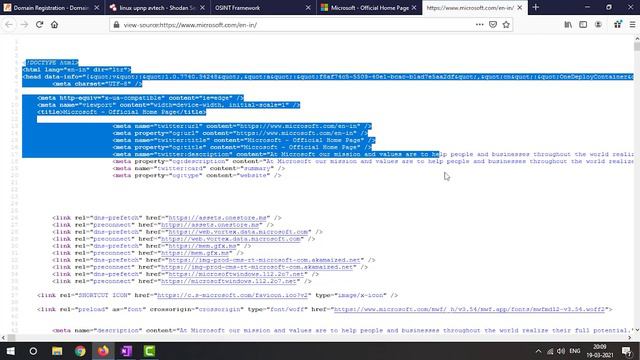The image size is (640, 360).
Task: Open the mwfmdl2-v3.54.woff2 font link
Action: pos(469,309)
